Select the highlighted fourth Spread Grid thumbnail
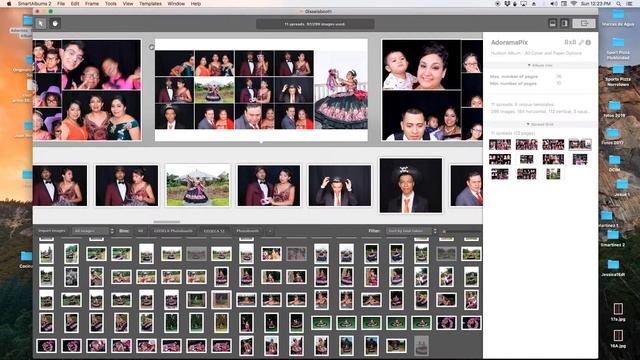This screenshot has height=360, width=640. 580,144
